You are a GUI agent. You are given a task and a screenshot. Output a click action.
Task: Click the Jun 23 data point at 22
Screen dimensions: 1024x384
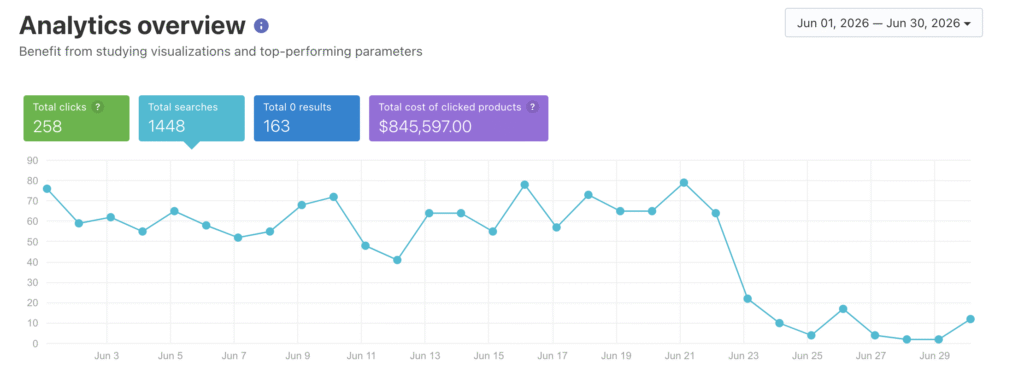pos(748,298)
